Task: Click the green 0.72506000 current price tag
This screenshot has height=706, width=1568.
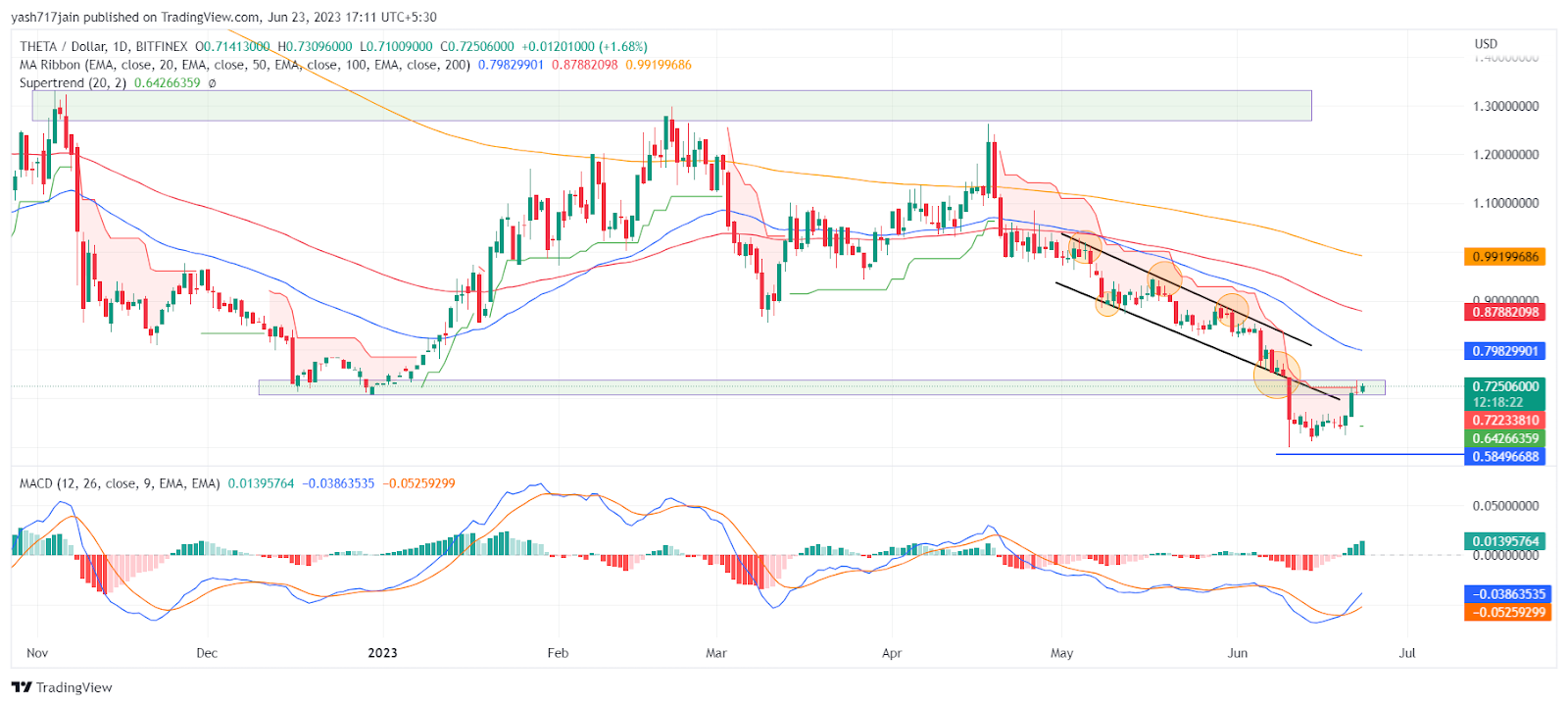Action: tap(1505, 386)
